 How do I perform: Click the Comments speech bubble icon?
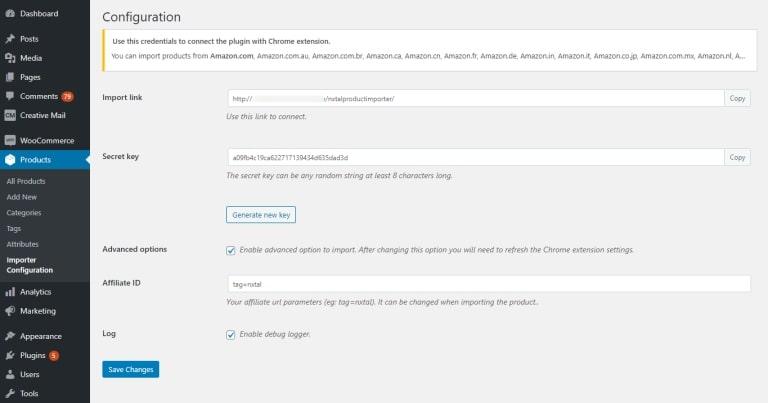10,96
